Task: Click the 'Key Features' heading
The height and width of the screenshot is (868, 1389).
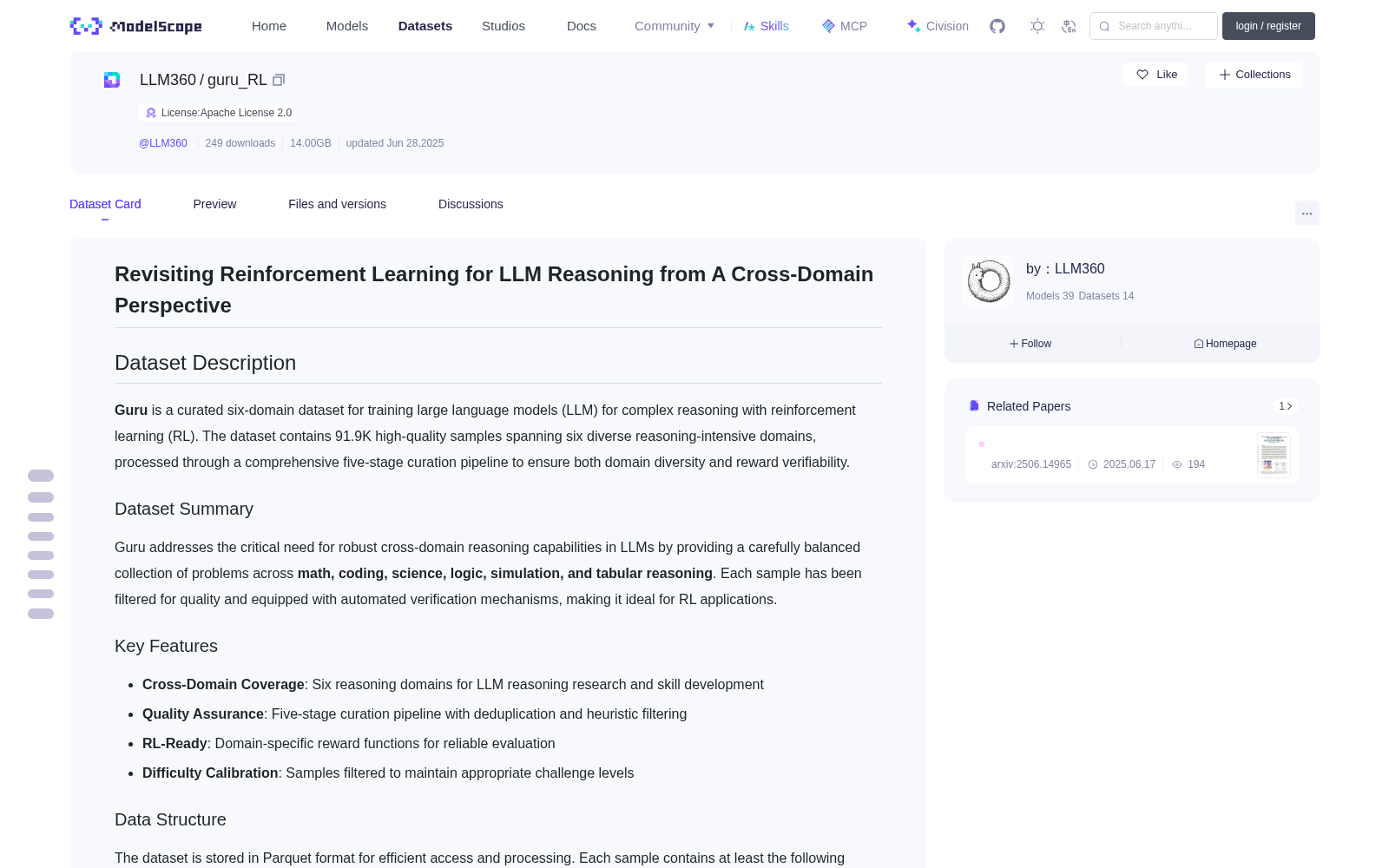Action: tap(166, 646)
